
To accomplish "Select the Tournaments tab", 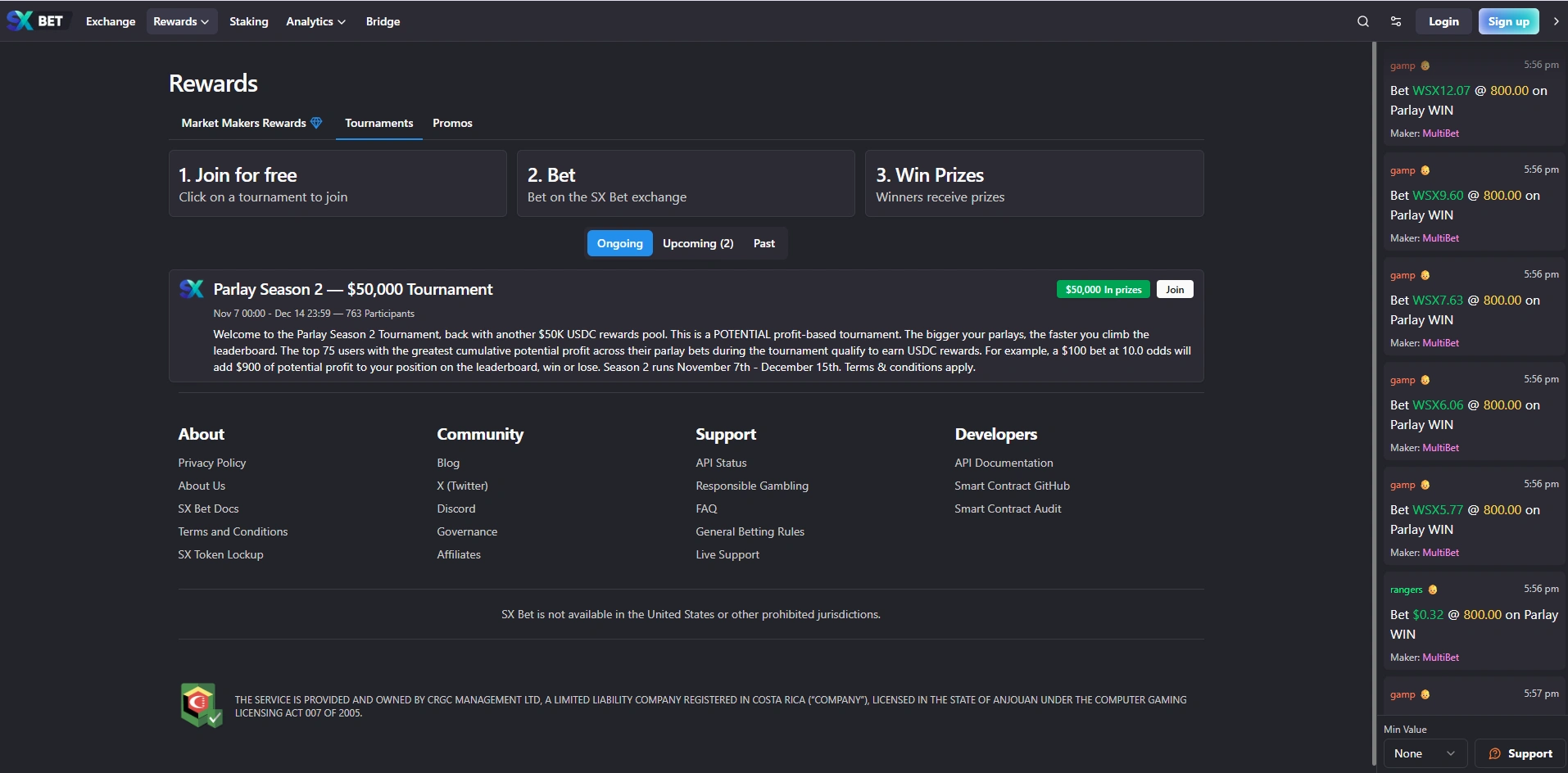I will point(379,123).
